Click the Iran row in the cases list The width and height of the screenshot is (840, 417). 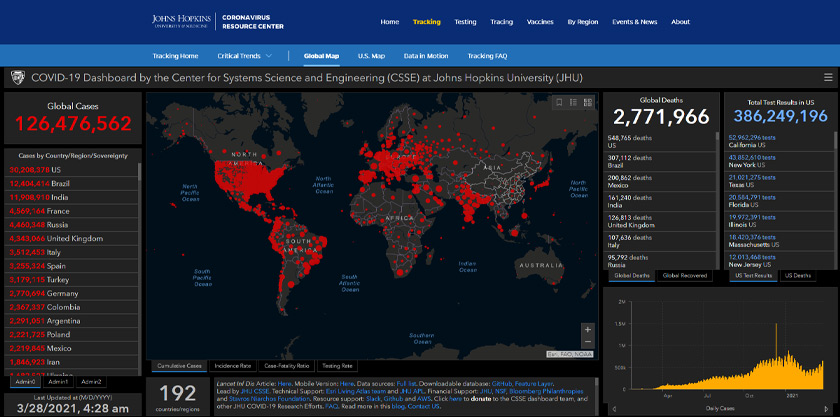(x=71, y=362)
